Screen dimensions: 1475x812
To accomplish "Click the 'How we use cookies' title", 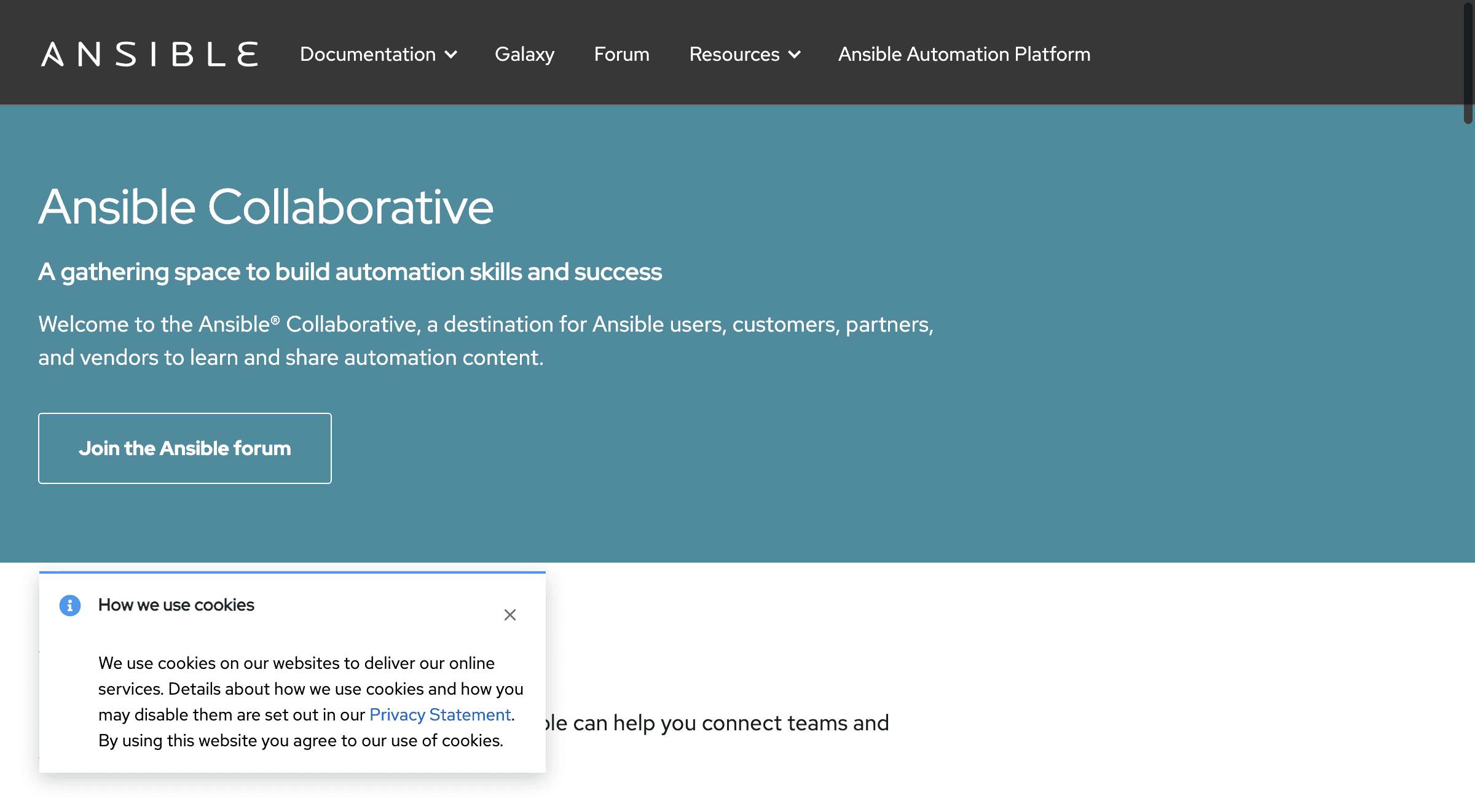I will [x=176, y=605].
